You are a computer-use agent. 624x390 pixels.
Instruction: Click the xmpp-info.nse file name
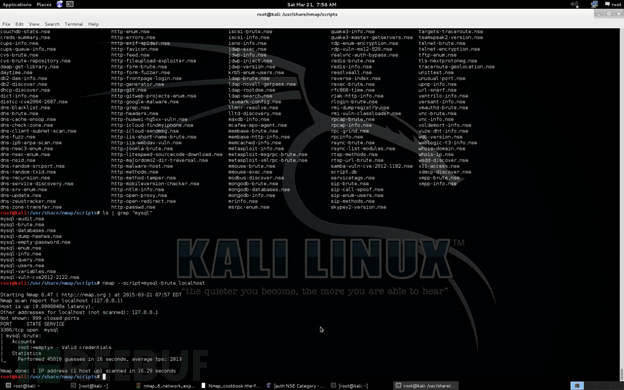tap(437, 183)
